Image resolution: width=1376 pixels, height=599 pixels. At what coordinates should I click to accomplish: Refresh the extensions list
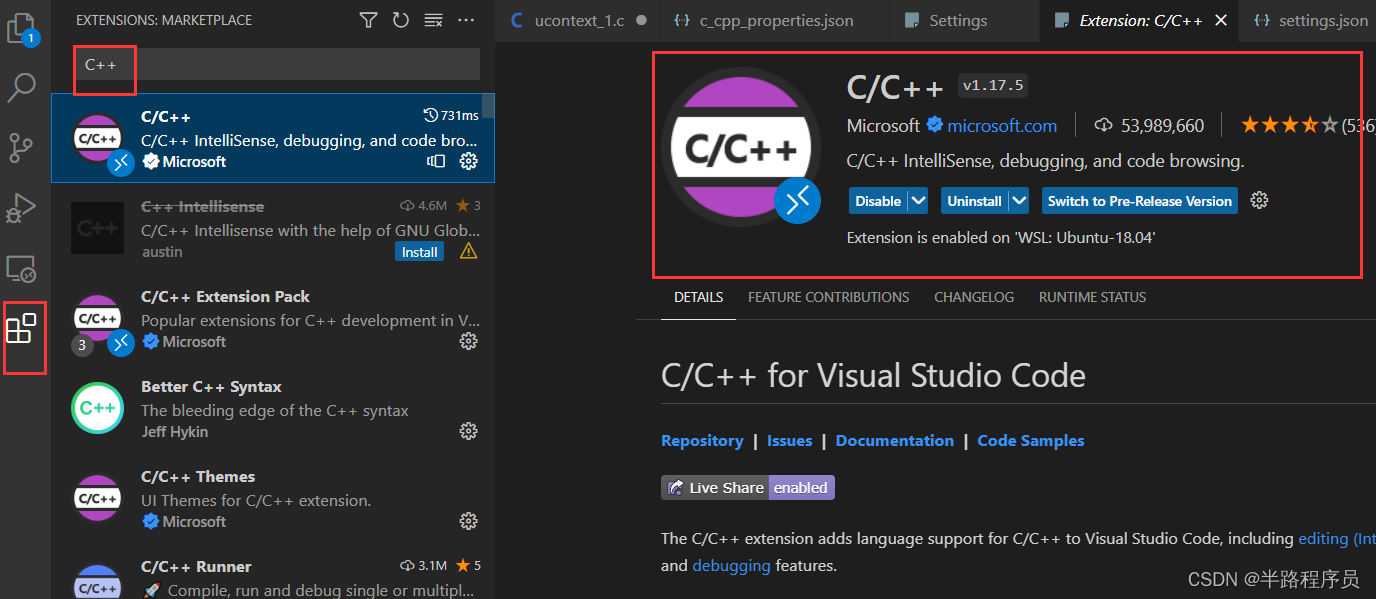[x=401, y=19]
